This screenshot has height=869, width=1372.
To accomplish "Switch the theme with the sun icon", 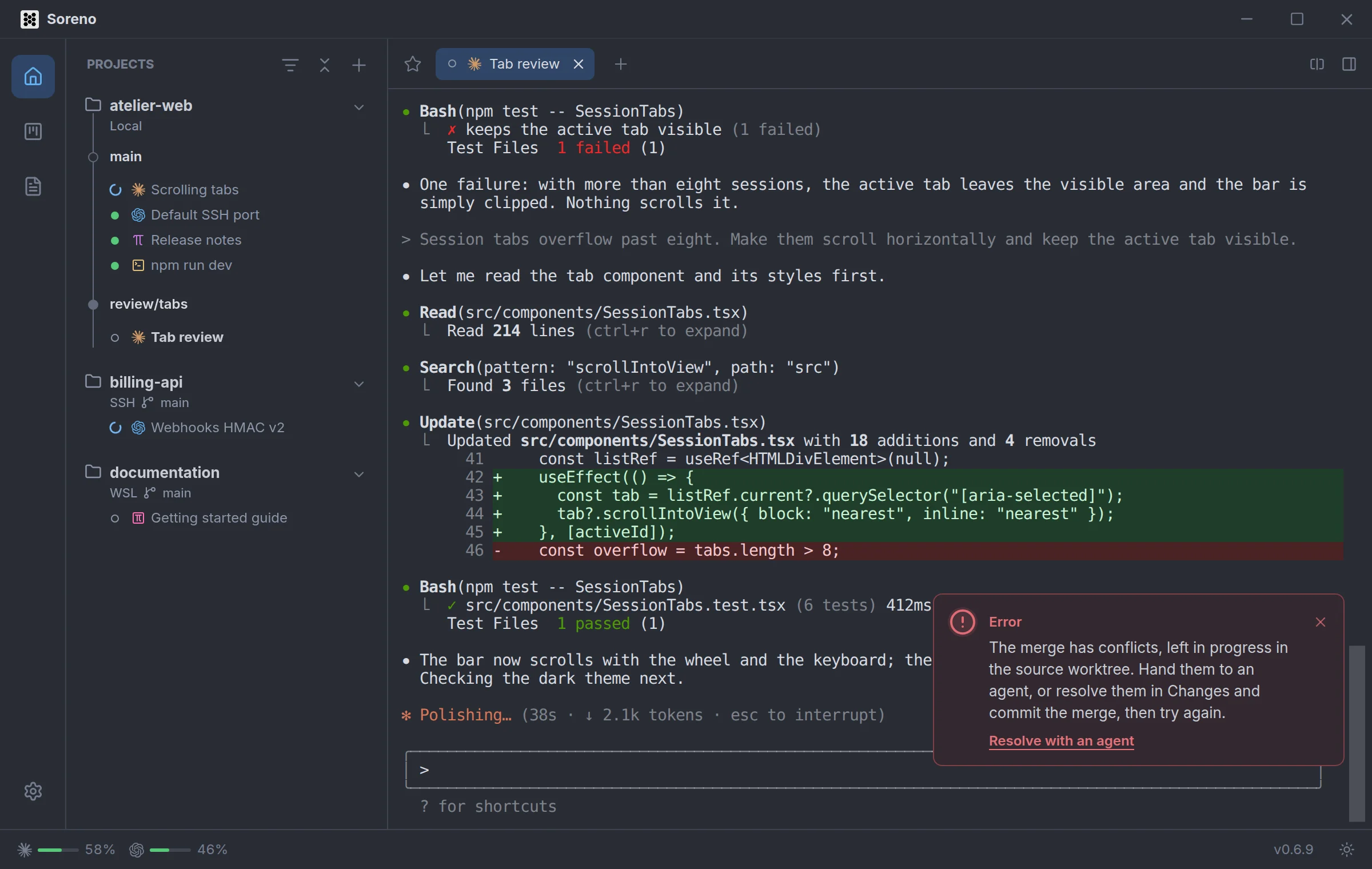I will (1347, 850).
